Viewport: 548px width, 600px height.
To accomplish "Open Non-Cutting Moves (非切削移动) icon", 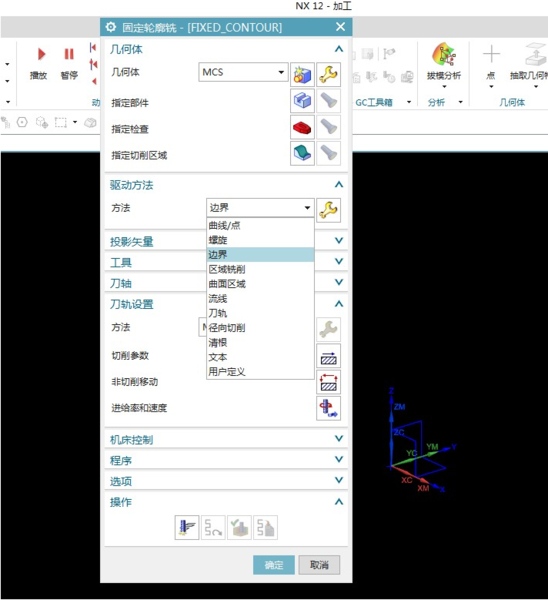I will point(328,382).
